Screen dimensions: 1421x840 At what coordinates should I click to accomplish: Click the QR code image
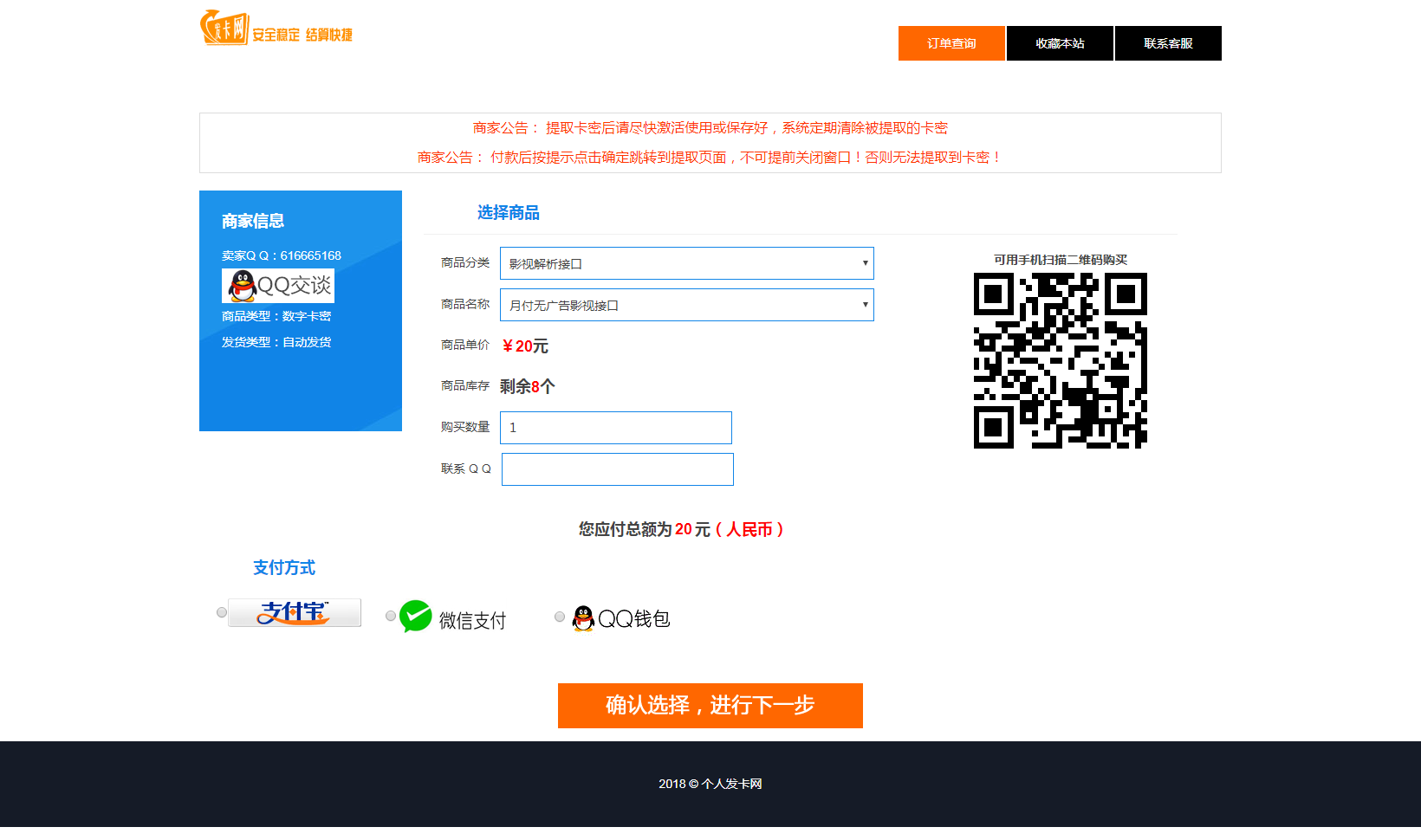point(1060,360)
